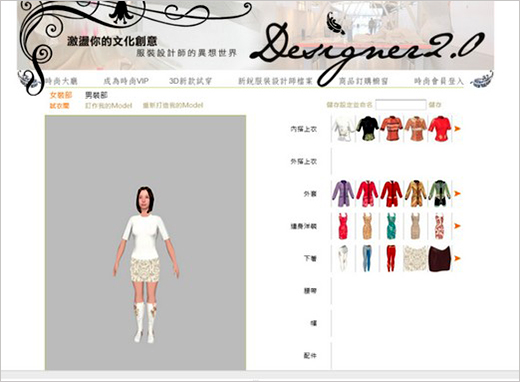Click the 重新打造我的Model link
The height and width of the screenshot is (382, 520).
click(173, 106)
